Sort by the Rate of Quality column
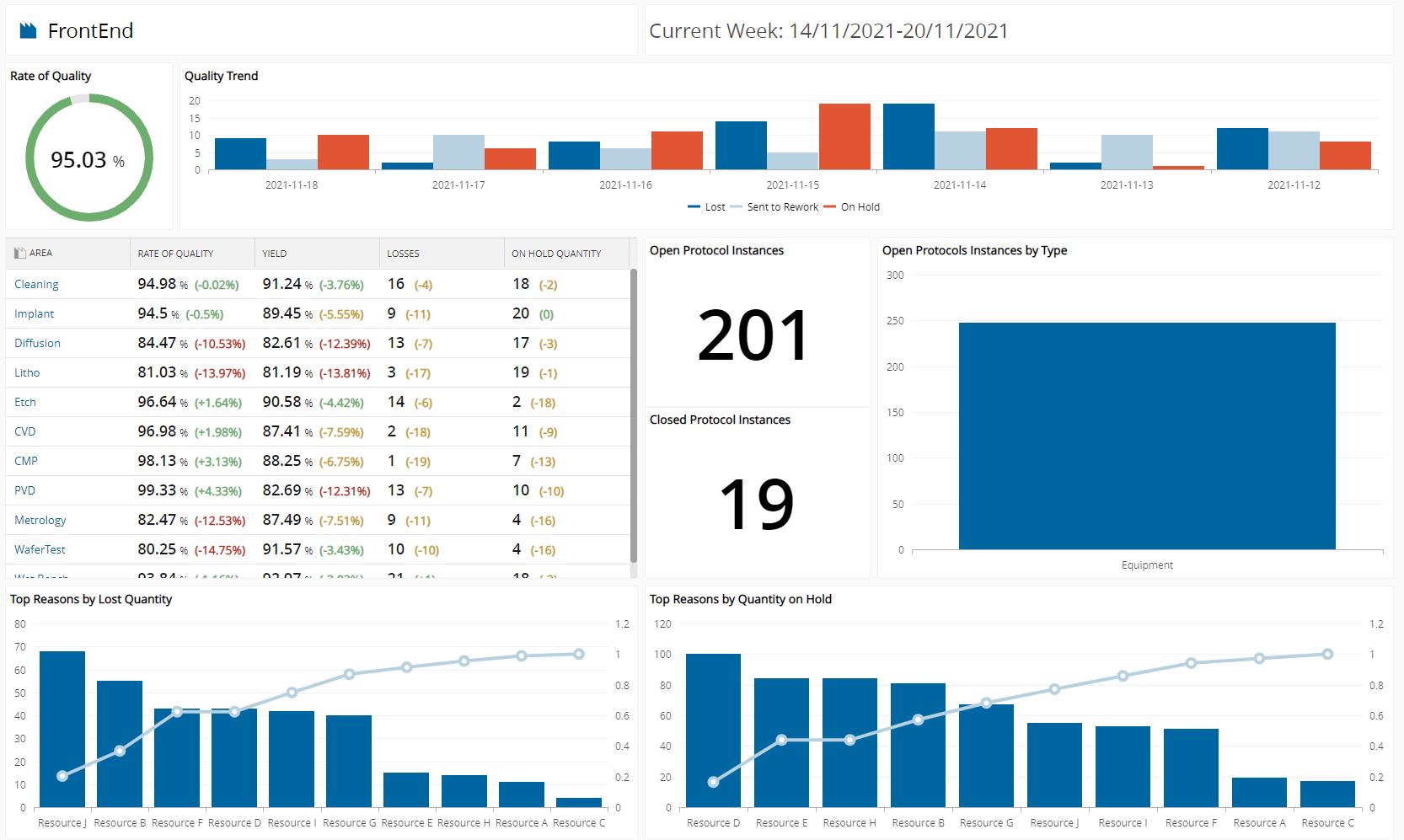Image resolution: width=1404 pixels, height=840 pixels. [175, 254]
